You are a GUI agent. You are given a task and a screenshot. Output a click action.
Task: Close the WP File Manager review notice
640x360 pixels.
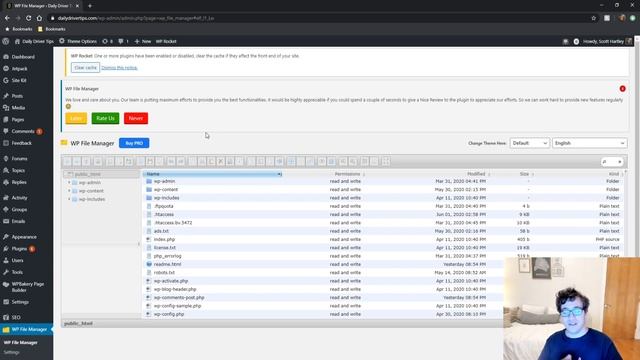[x=622, y=89]
